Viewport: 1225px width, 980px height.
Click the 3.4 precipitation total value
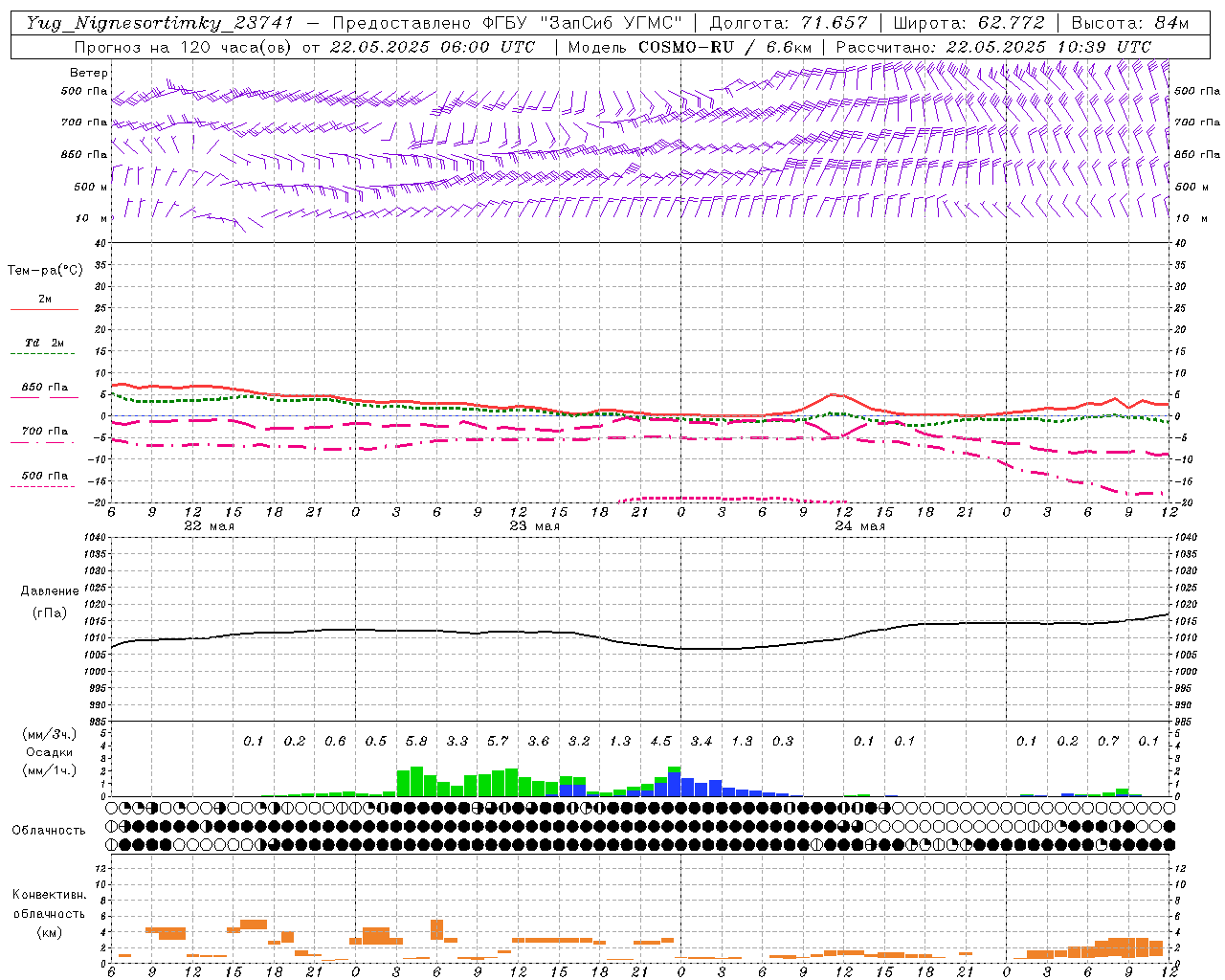pyautogui.click(x=702, y=742)
